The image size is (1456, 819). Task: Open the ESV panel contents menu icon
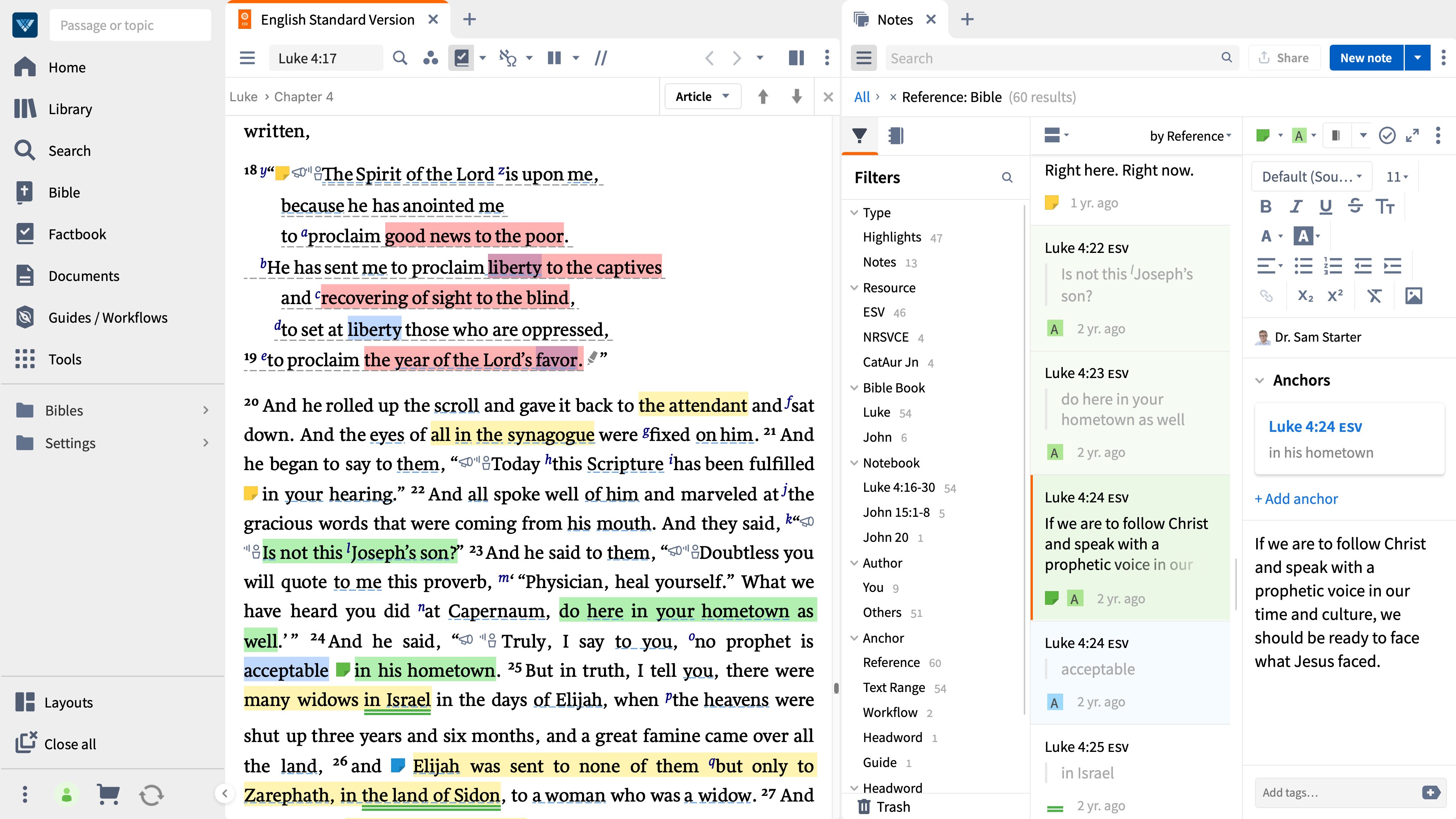(x=247, y=58)
